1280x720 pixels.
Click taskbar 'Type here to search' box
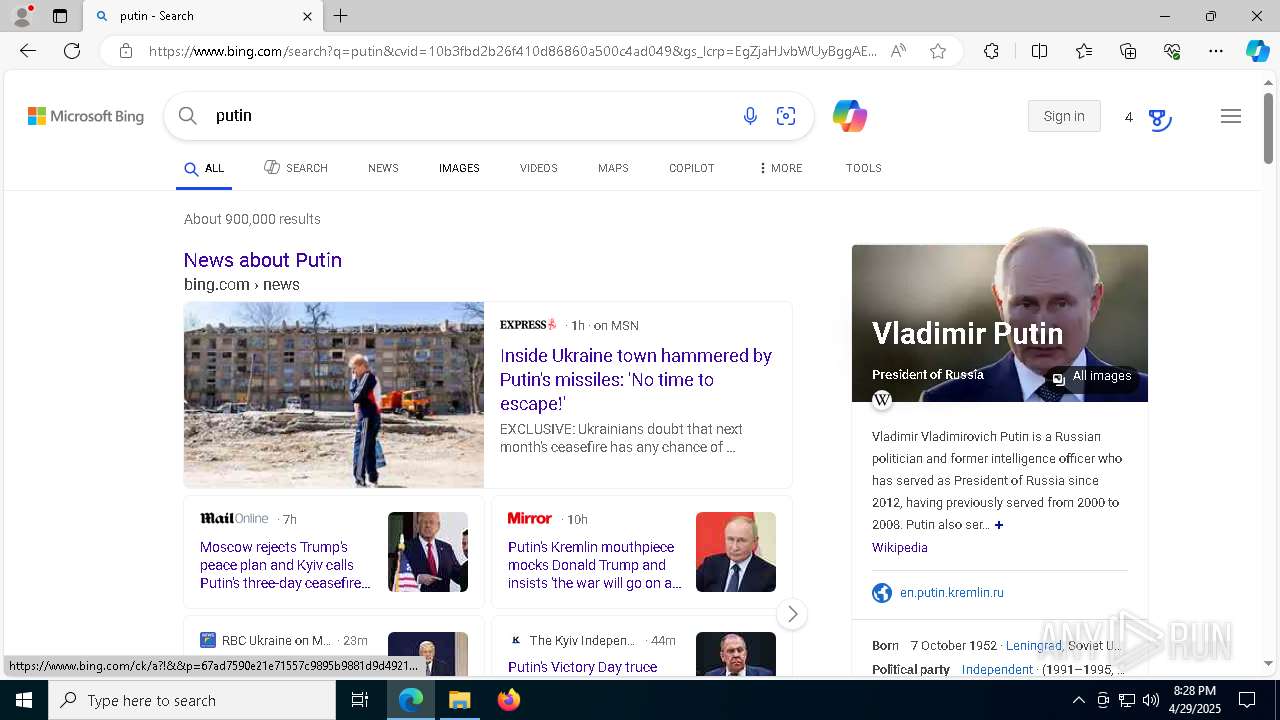pyautogui.click(x=192, y=700)
